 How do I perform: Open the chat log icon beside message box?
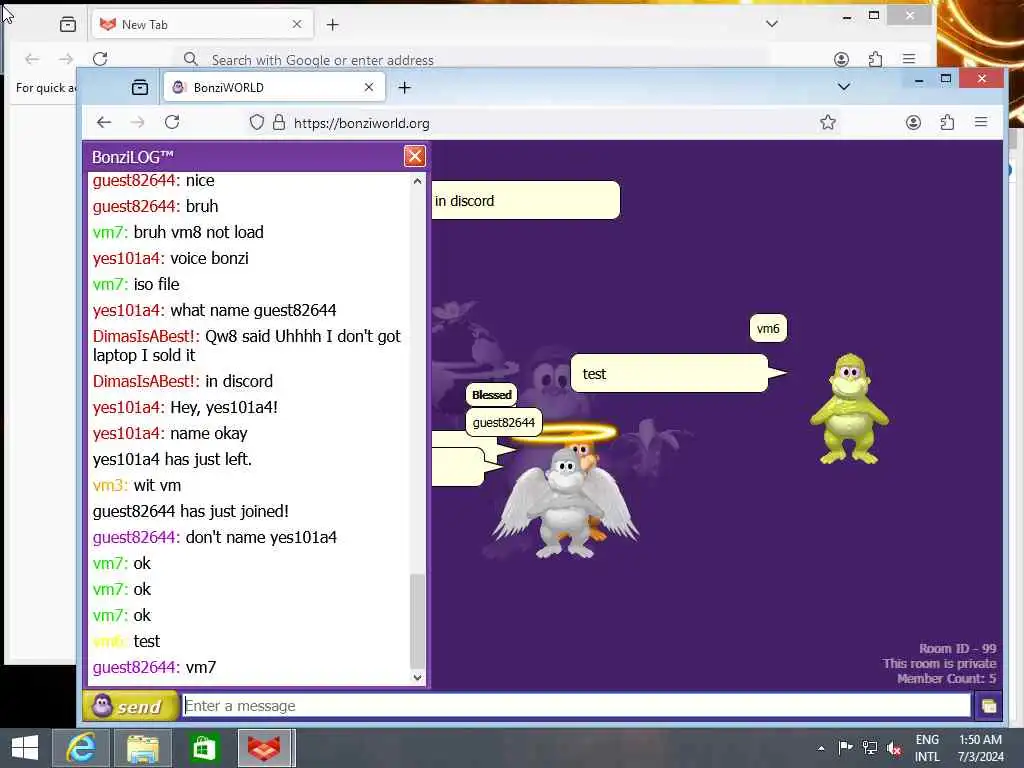[x=988, y=706]
